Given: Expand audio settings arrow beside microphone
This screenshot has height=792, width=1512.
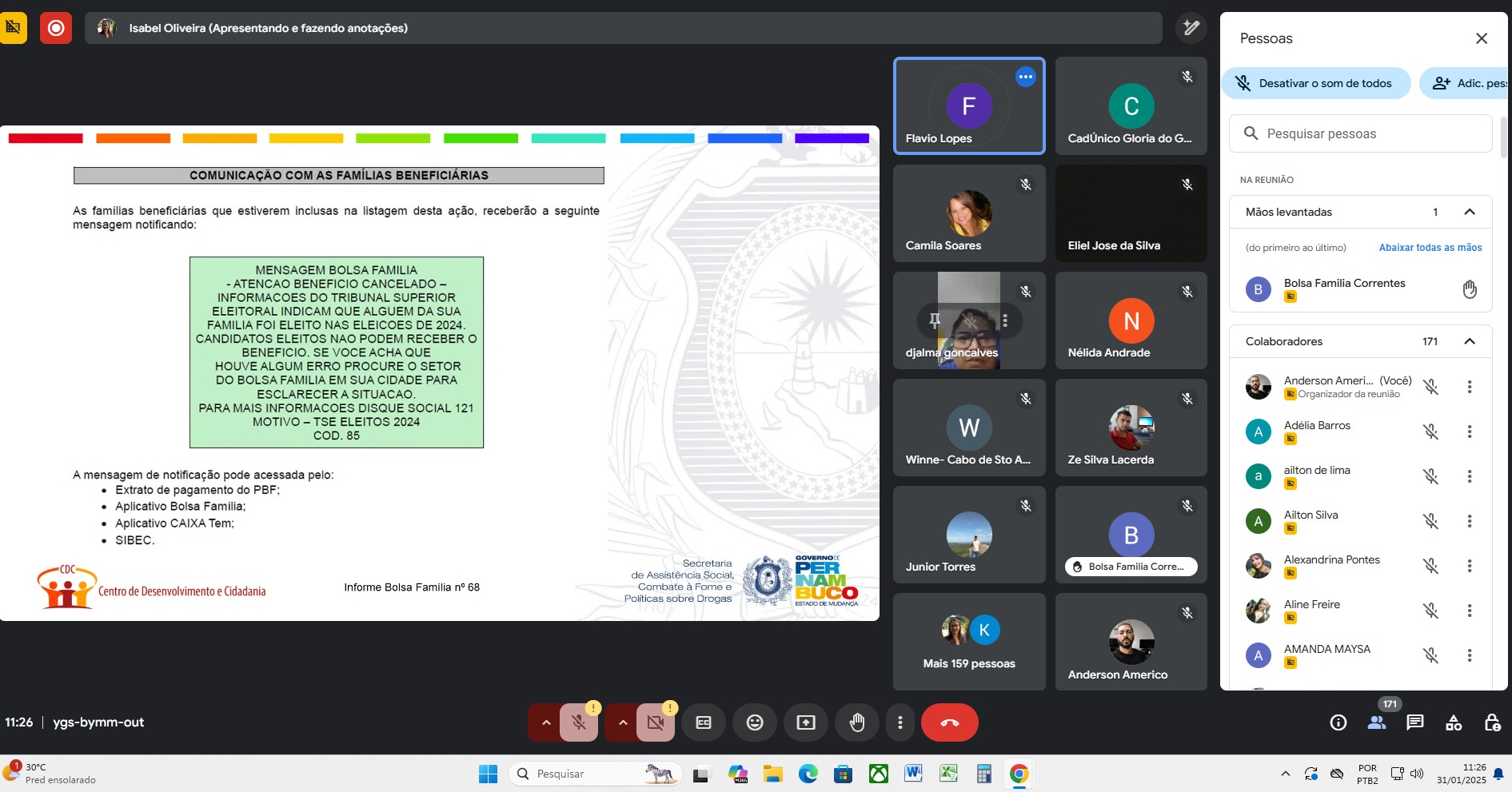Looking at the screenshot, I should pyautogui.click(x=545, y=722).
